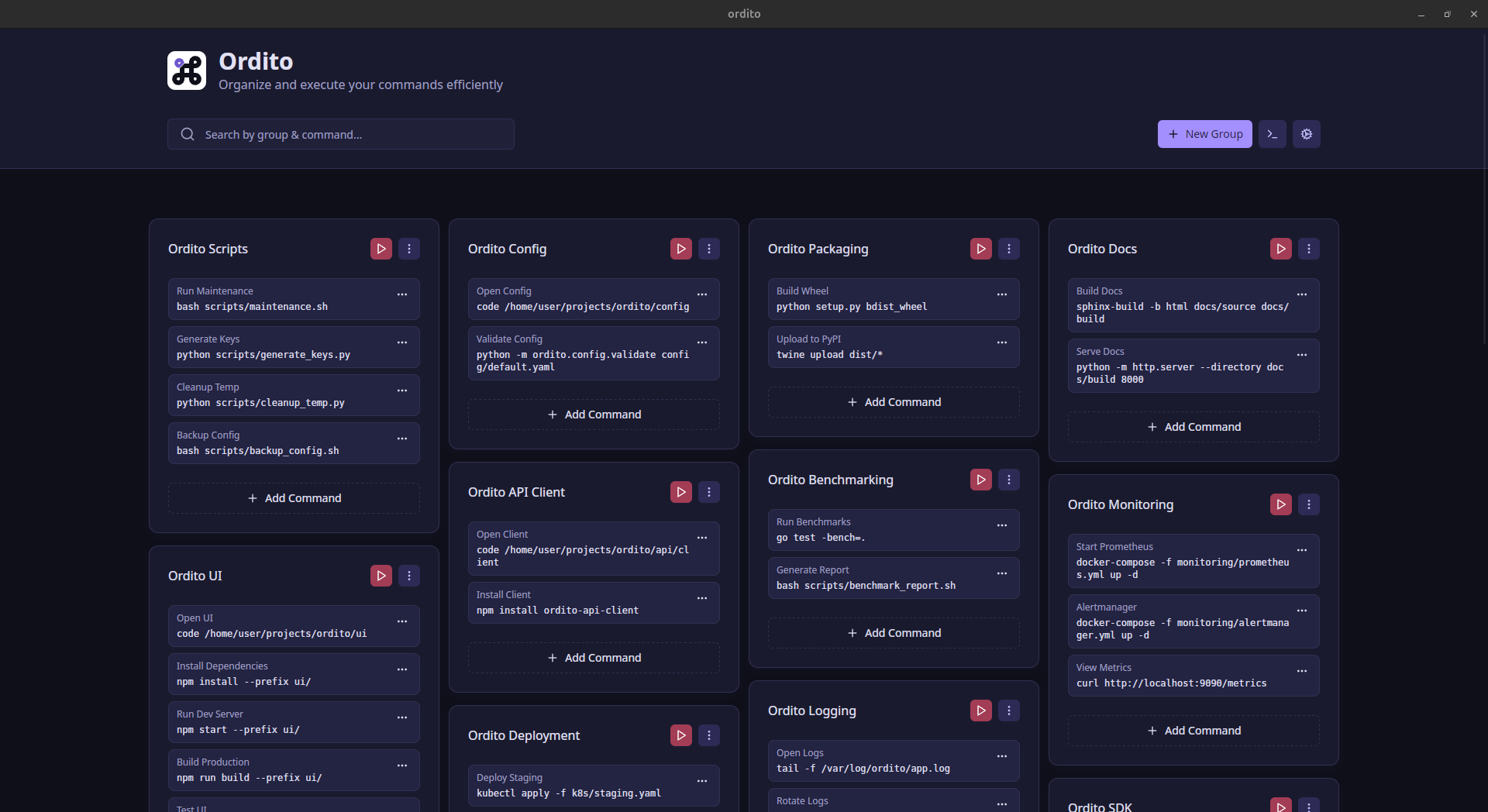Click 'twine upload dist/*' command text
Image resolution: width=1488 pixels, height=812 pixels.
(x=830, y=355)
